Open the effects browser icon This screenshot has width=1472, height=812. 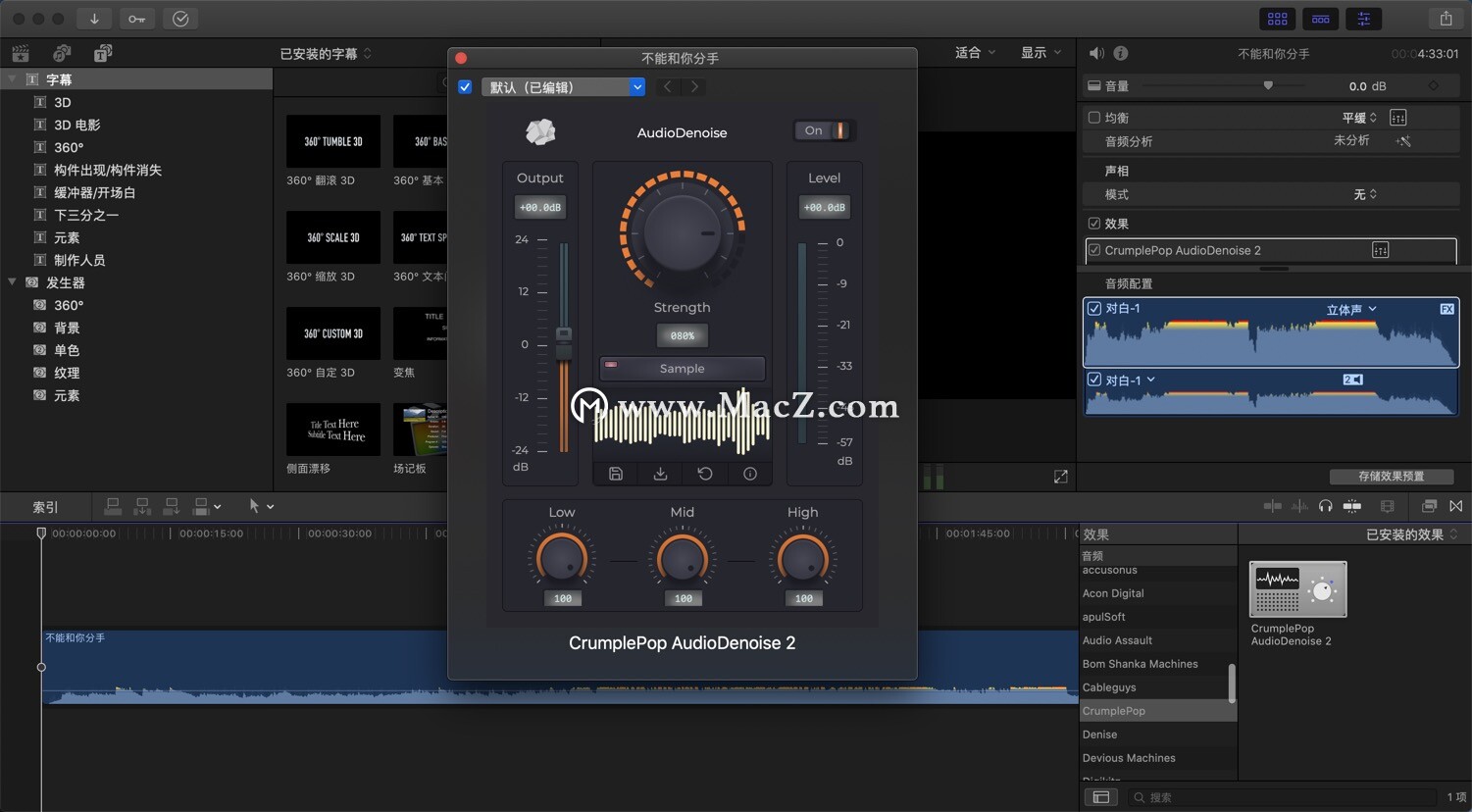(1429, 506)
